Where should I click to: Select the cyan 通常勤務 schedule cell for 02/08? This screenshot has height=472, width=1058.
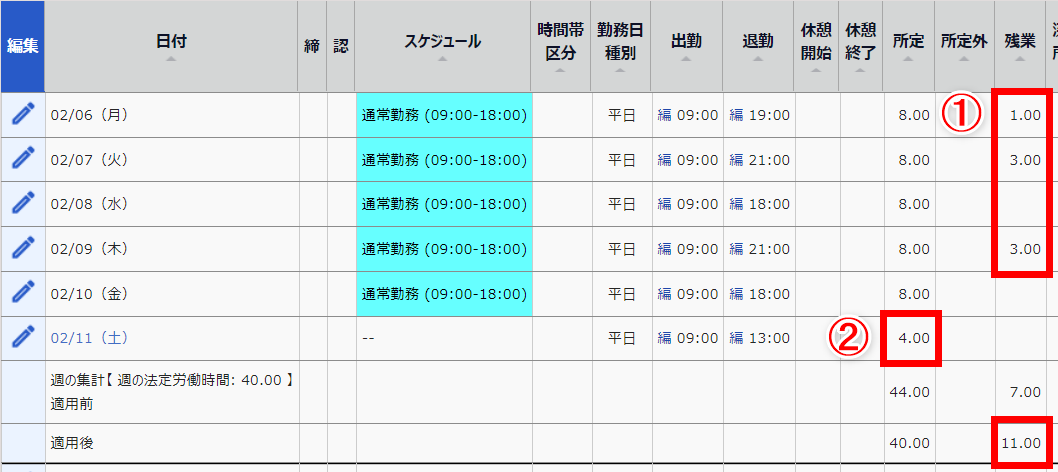pyautogui.click(x=443, y=204)
